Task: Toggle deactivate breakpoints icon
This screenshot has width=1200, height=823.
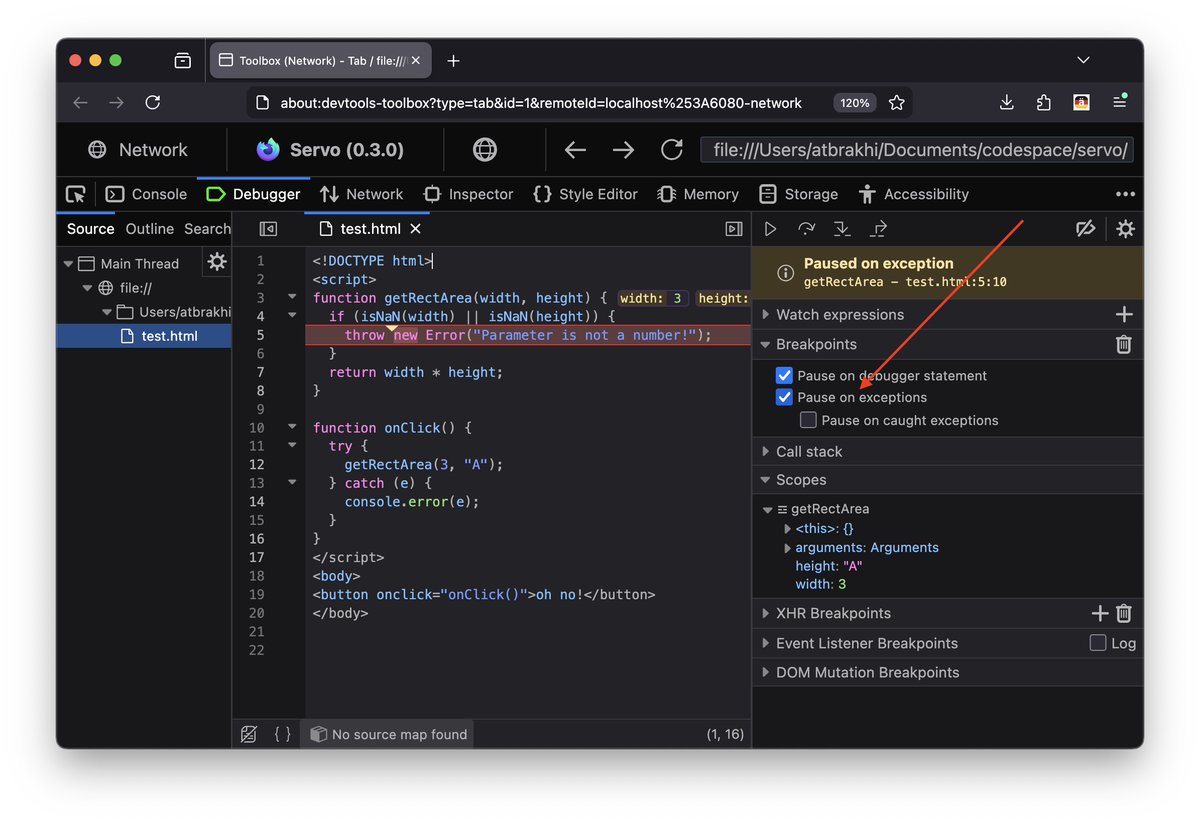Action: tap(1085, 229)
